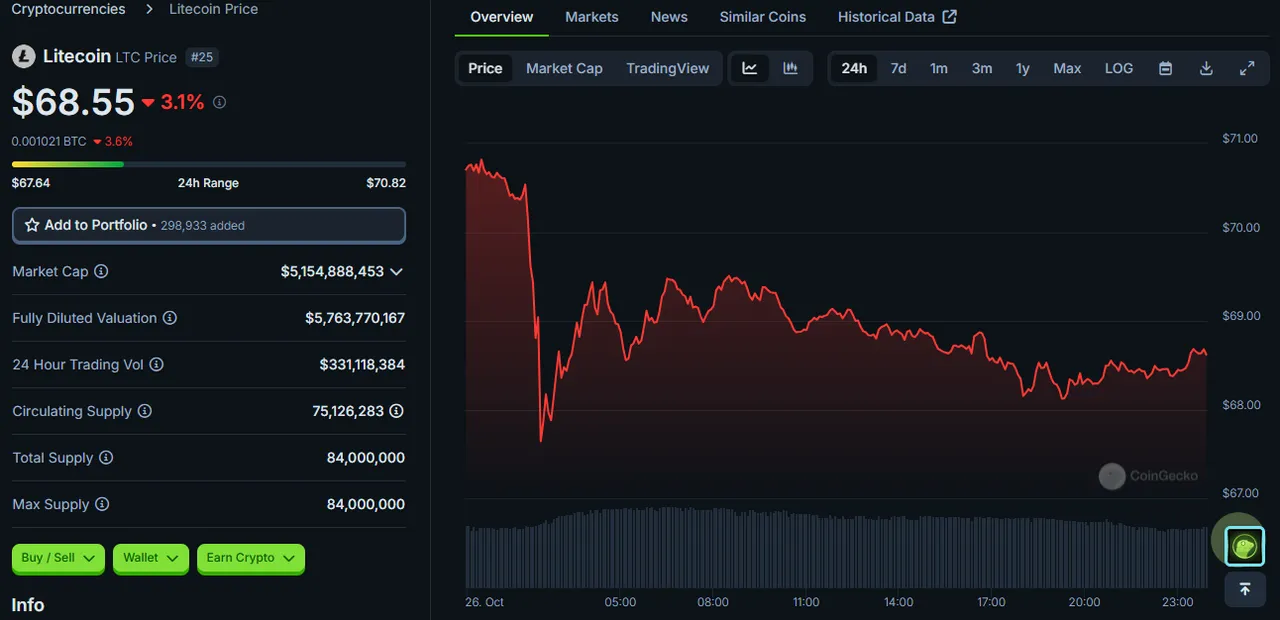
Task: Open 24 Hour Trading Vol info icon
Action: point(157,365)
